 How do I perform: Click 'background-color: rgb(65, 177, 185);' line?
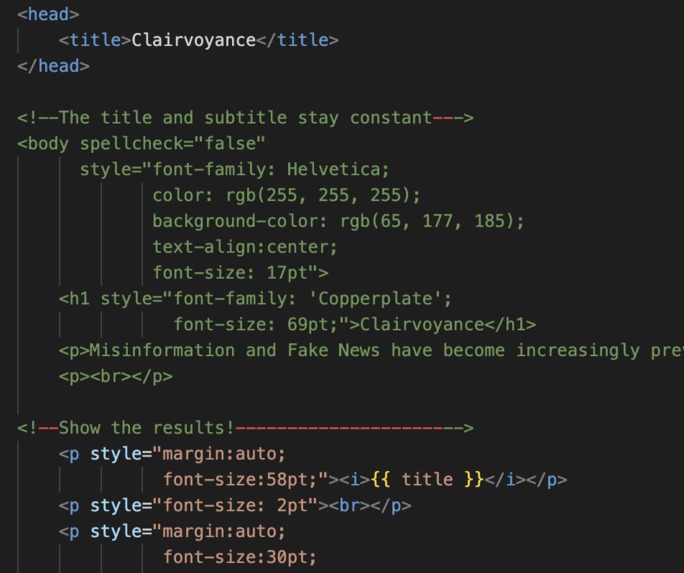coord(338,221)
